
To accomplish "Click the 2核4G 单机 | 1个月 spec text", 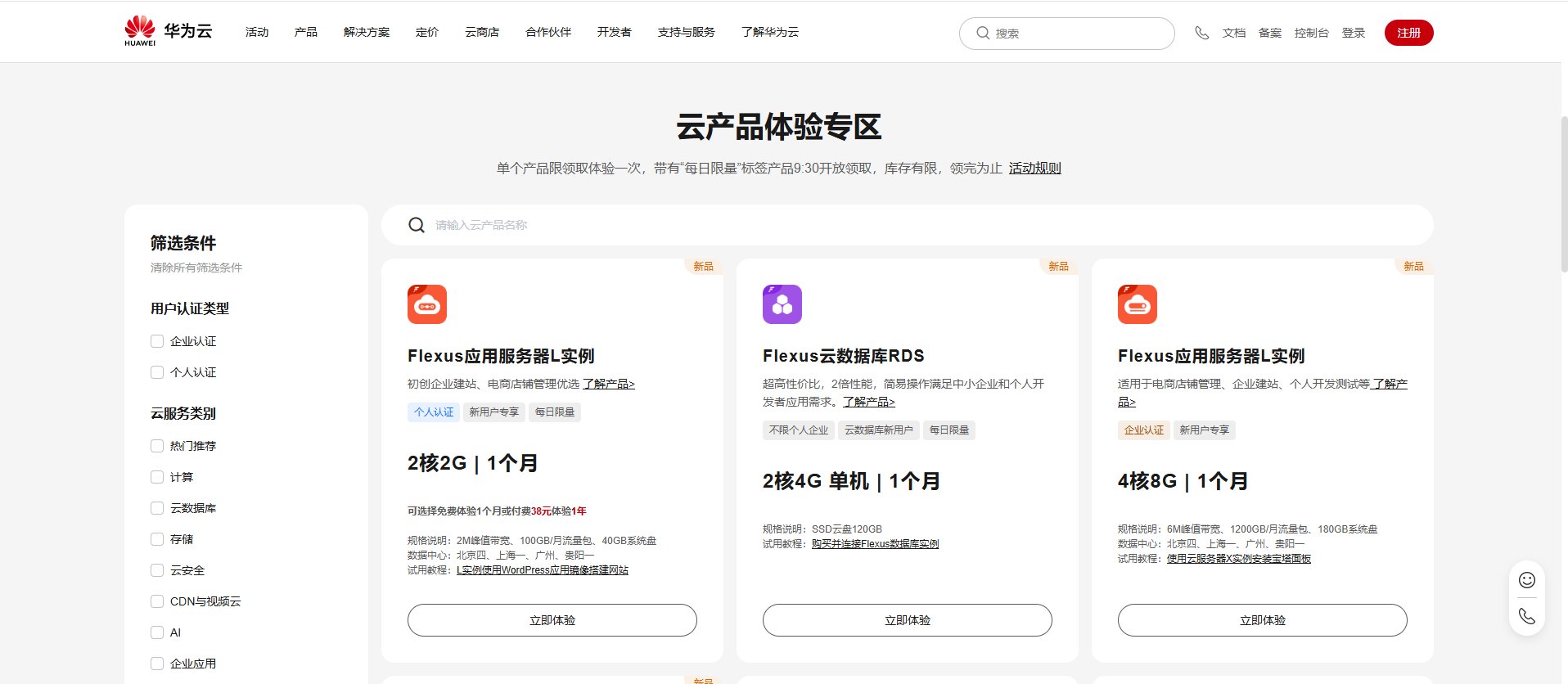I will coord(851,481).
